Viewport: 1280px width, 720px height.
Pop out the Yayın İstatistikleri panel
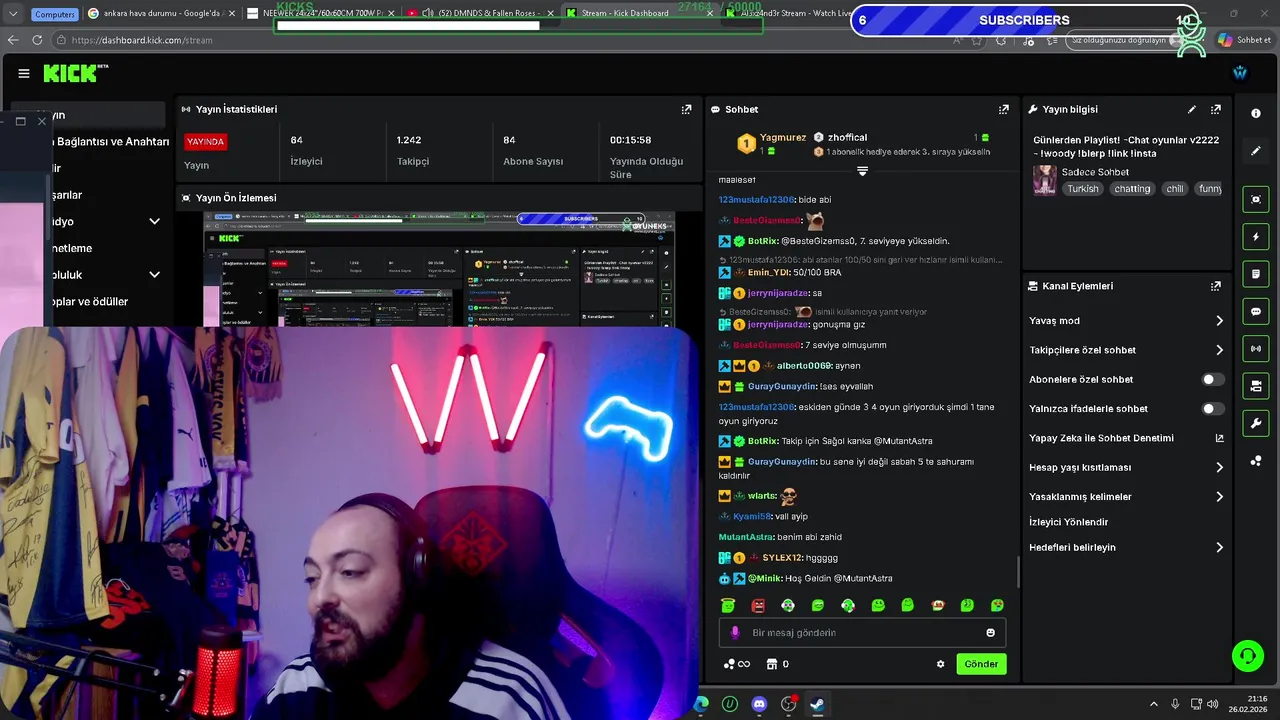point(686,109)
